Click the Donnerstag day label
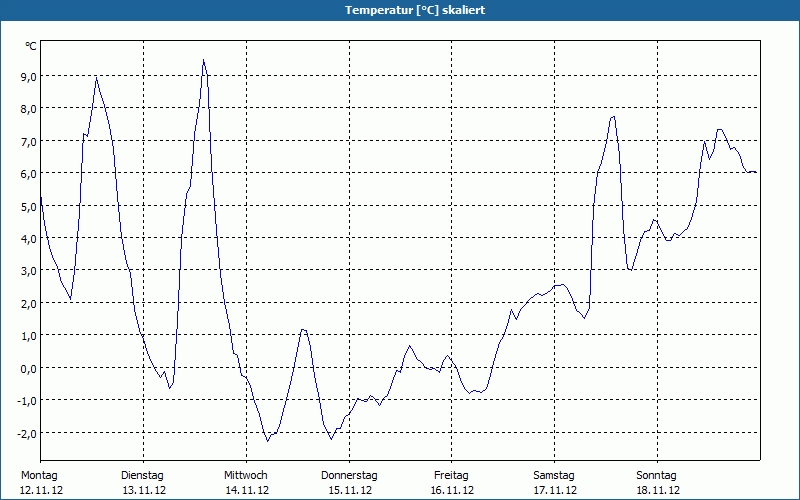The width and height of the screenshot is (800, 500). [349, 476]
